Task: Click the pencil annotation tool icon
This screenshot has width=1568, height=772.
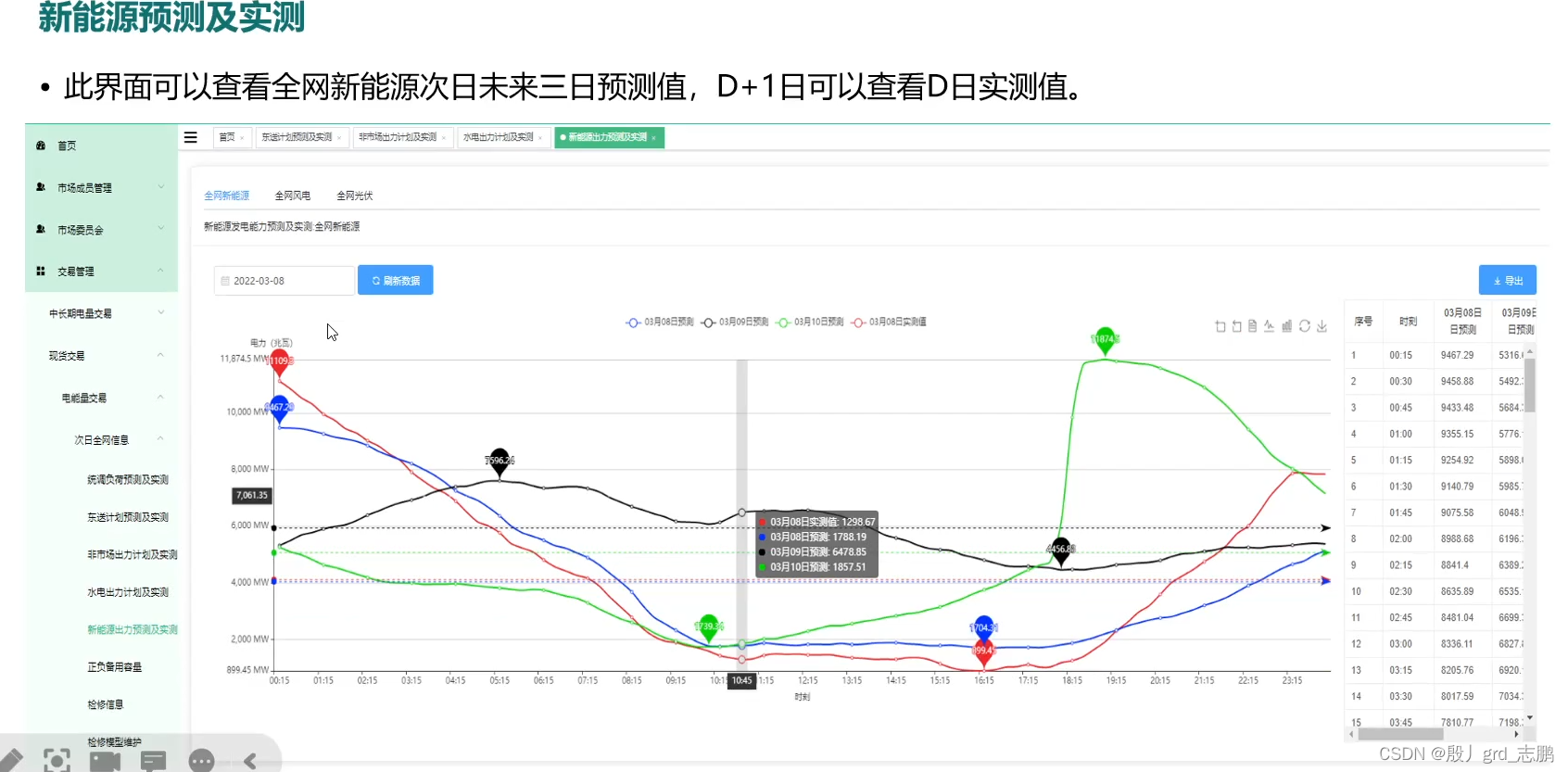Action: [x=11, y=760]
